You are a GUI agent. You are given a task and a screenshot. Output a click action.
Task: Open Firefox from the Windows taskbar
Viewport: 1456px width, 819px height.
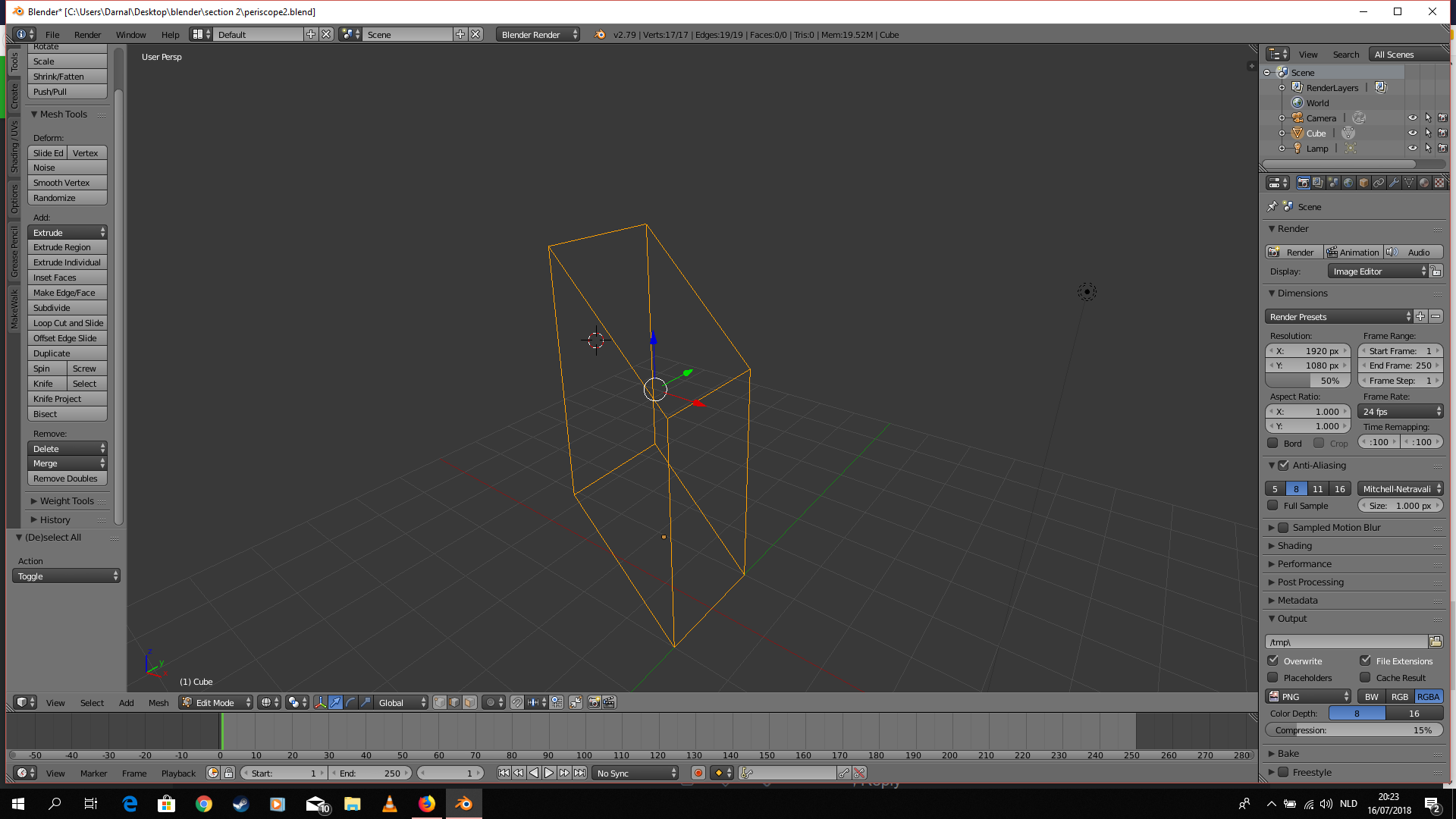click(427, 804)
